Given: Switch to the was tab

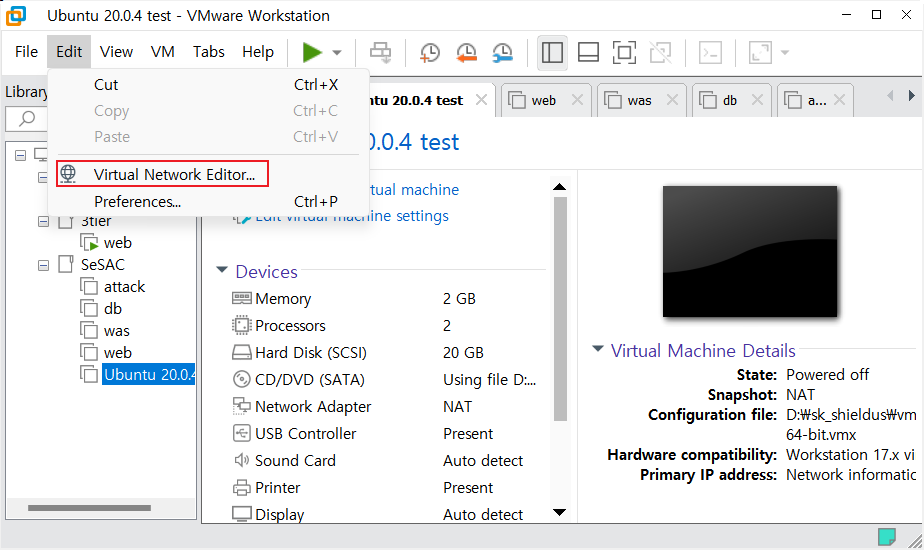Looking at the screenshot, I should (x=639, y=101).
